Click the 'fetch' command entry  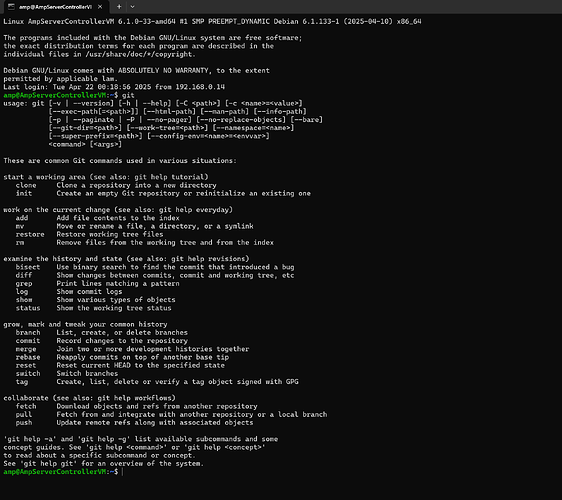(x=26, y=406)
